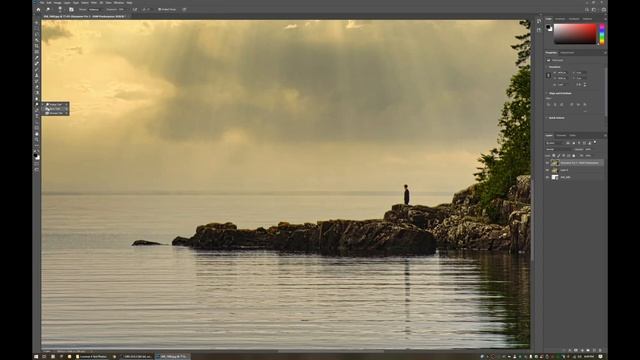Open the File menu
The height and width of the screenshot is (360, 640).
coord(42,2)
